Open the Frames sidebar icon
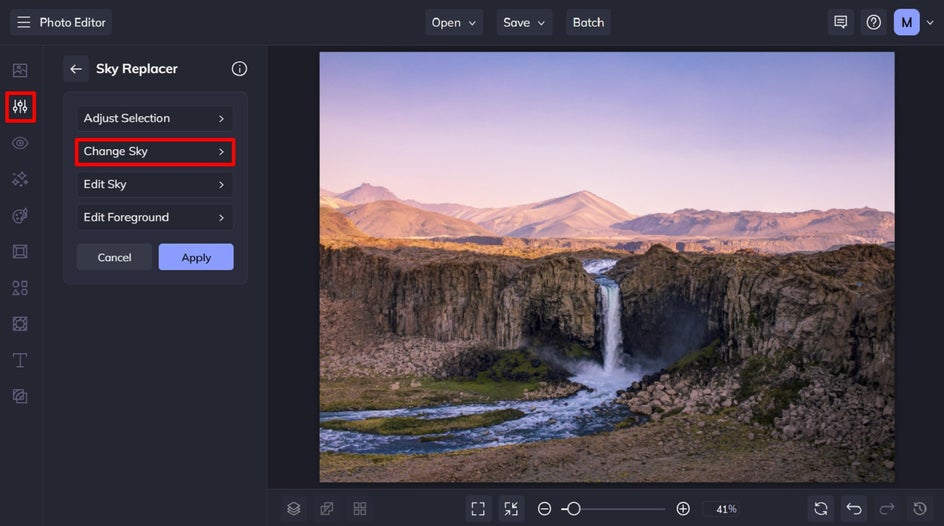944x526 pixels. pos(20,252)
